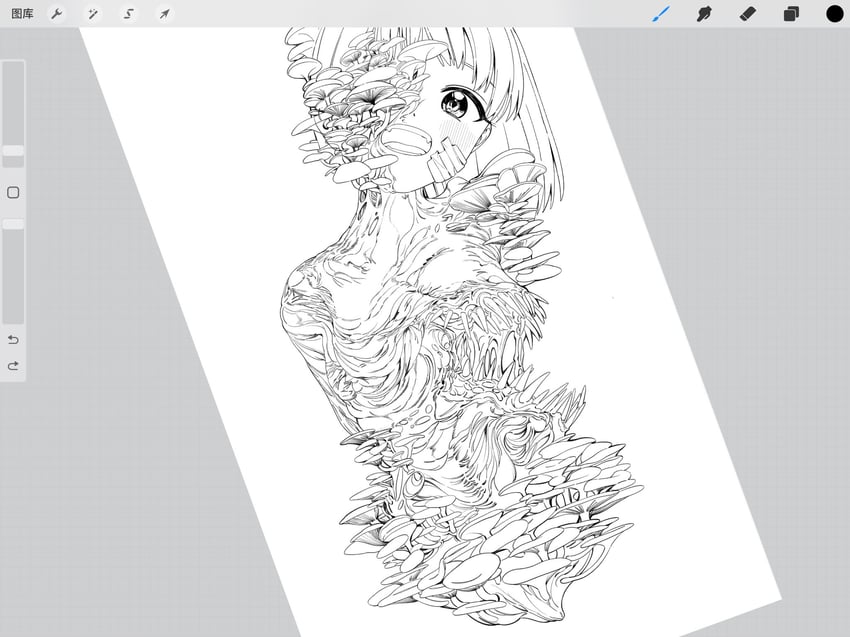Viewport: 850px width, 637px height.
Task: Open the black color picker circle
Action: 835,14
